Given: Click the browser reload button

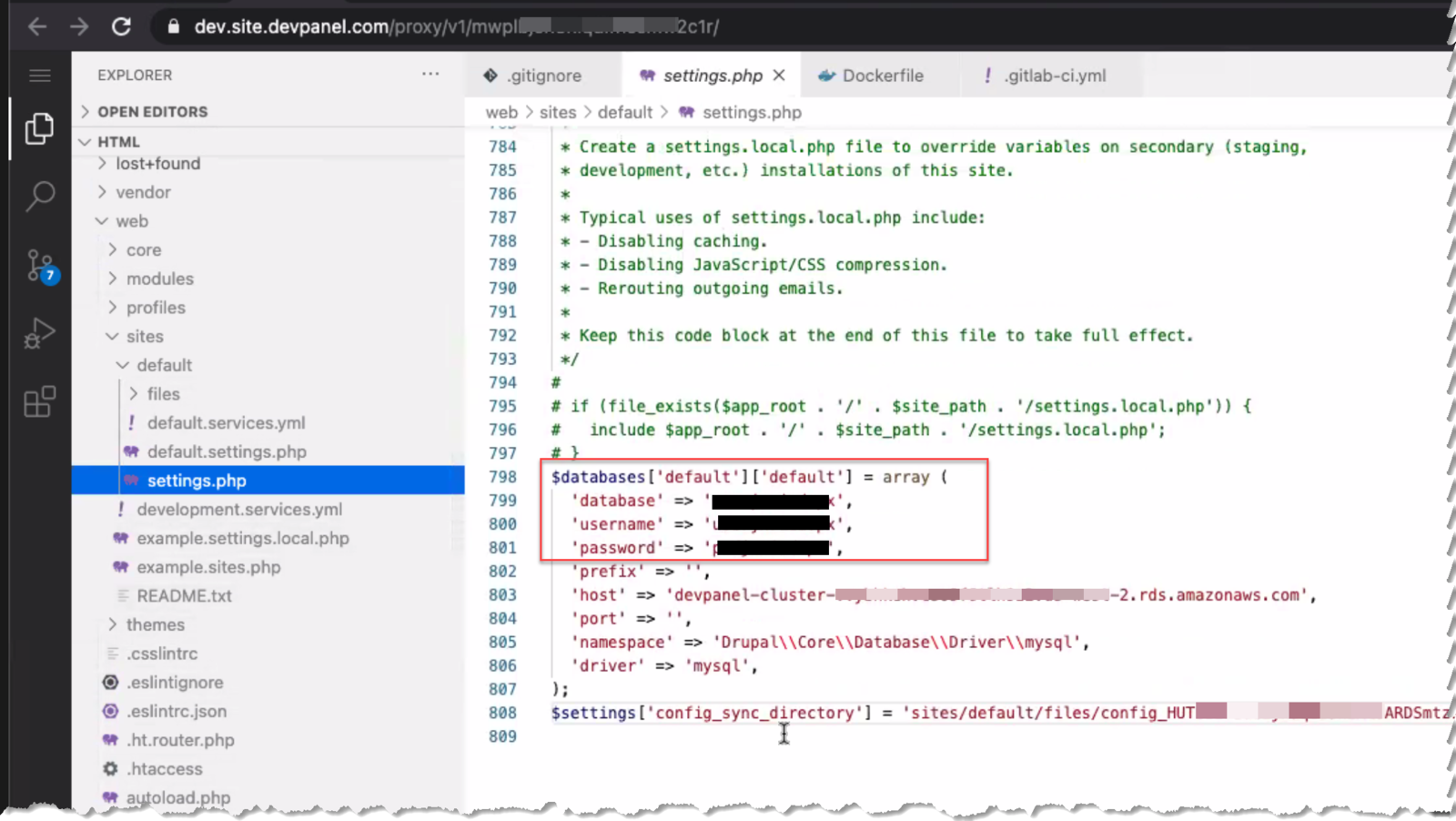Looking at the screenshot, I should (121, 26).
